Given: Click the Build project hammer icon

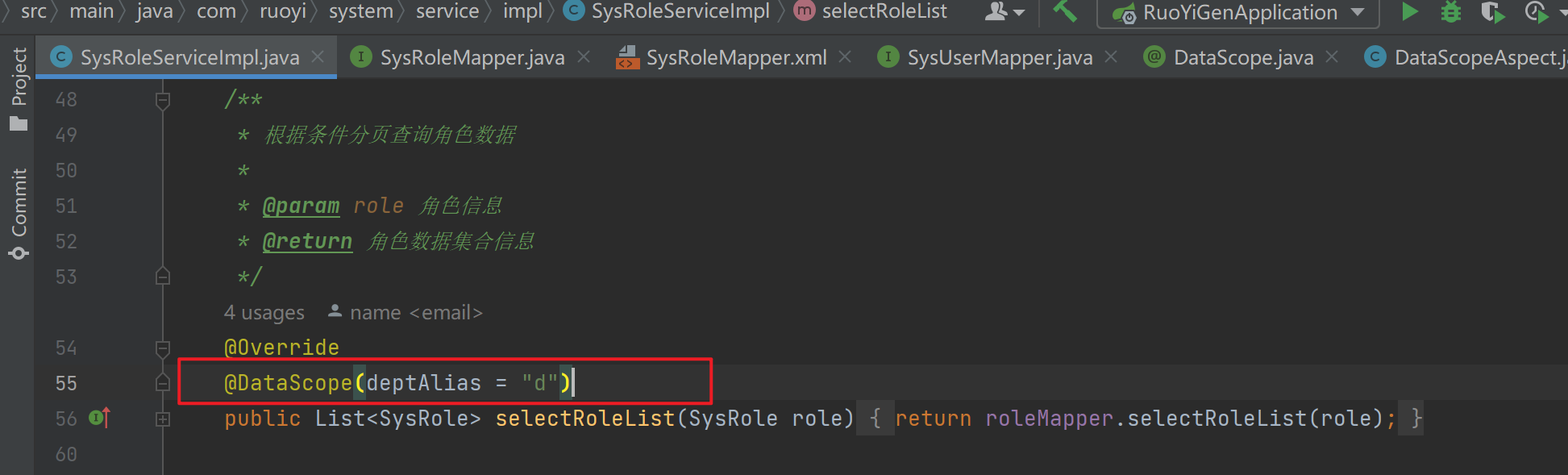Looking at the screenshot, I should click(x=1065, y=11).
